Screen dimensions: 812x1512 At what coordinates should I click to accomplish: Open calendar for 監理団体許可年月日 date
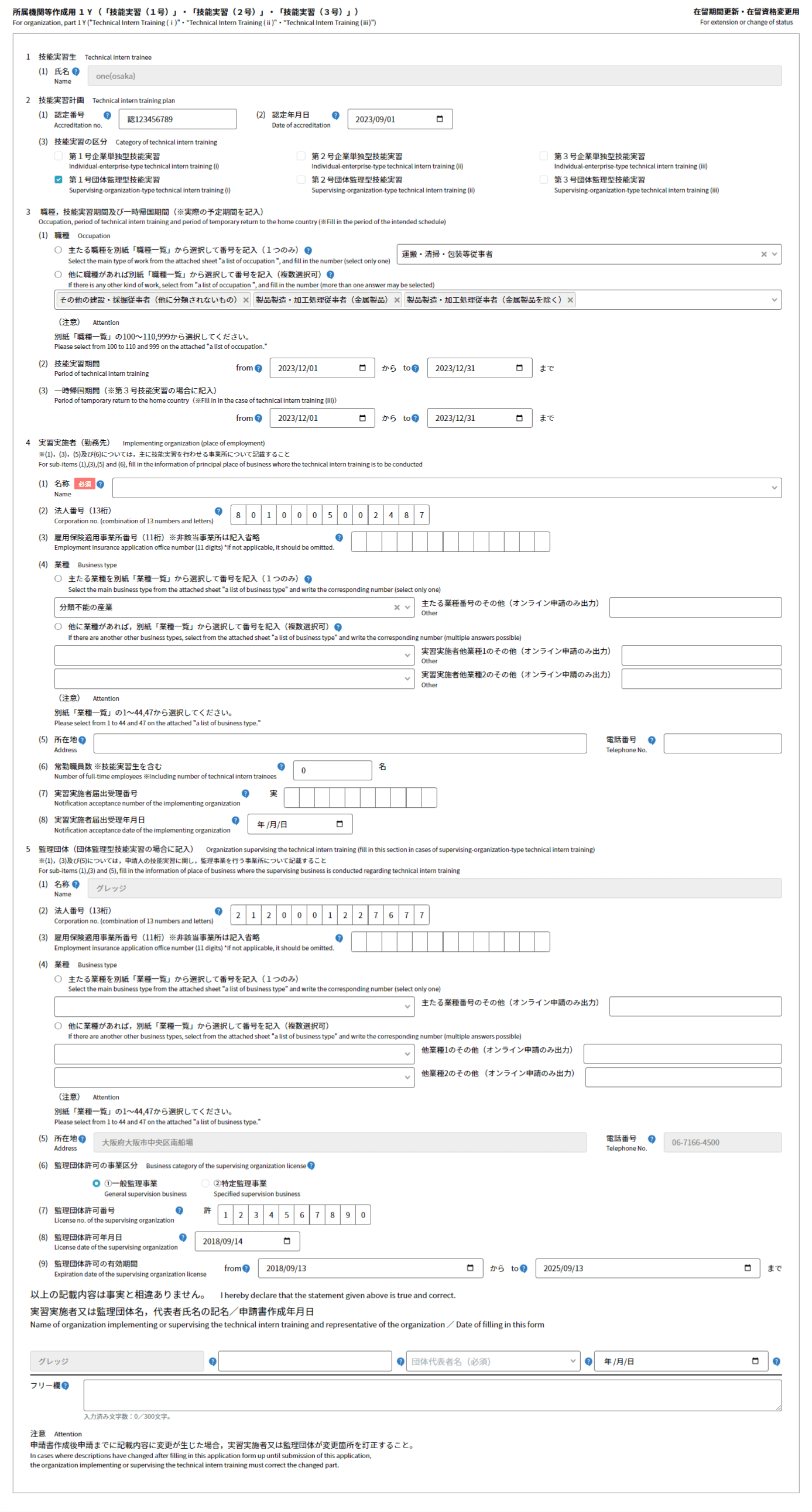pos(287,1241)
